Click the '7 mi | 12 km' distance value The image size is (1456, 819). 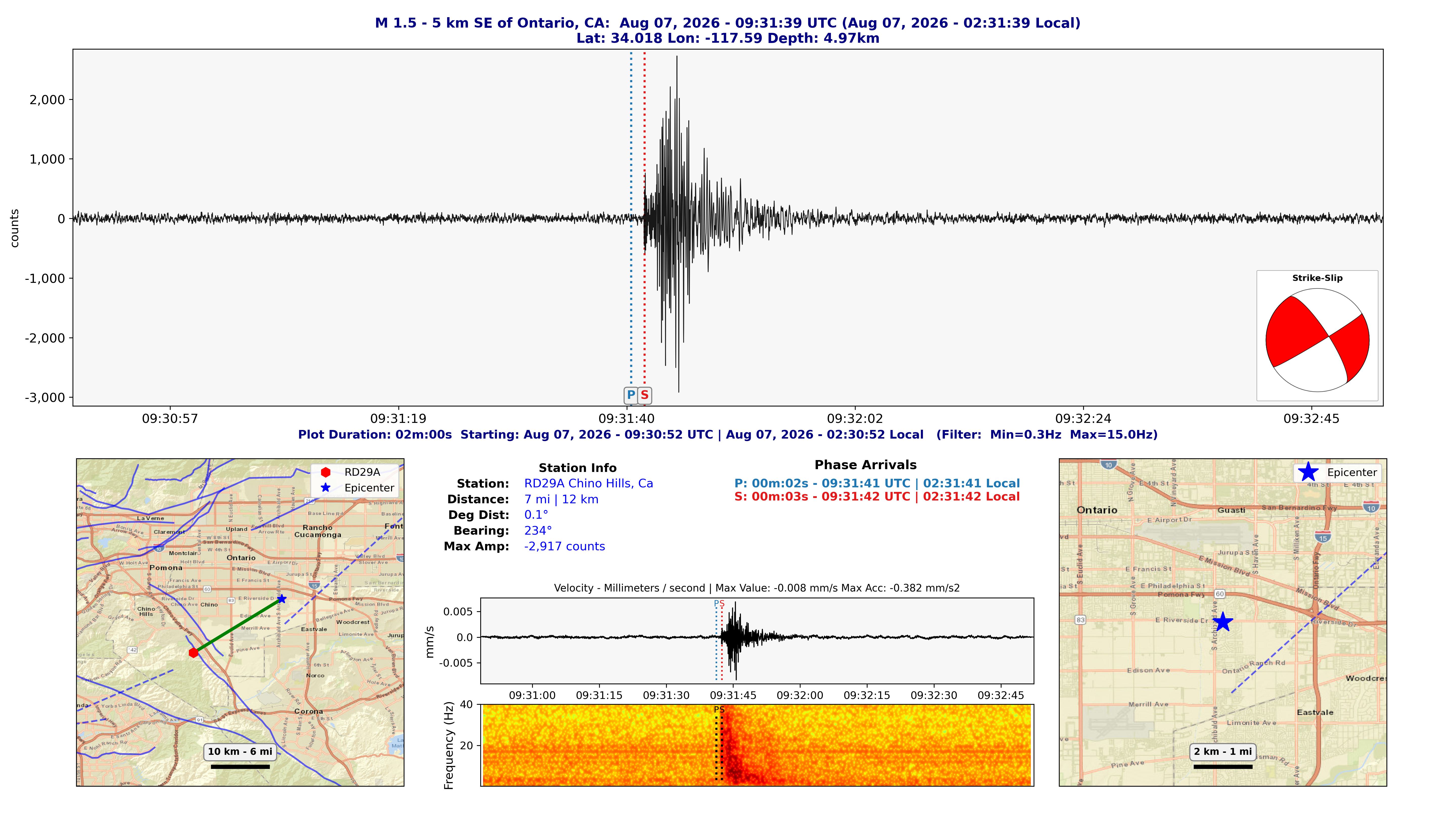point(561,500)
